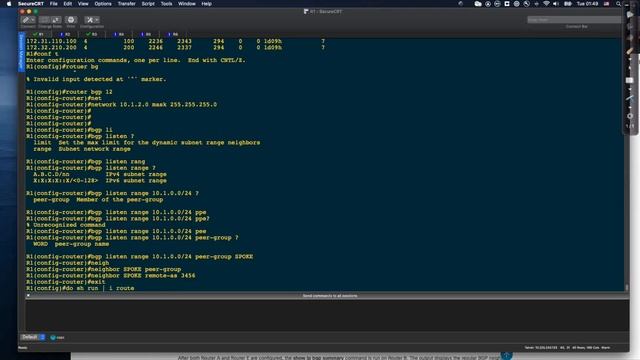640x360 pixels.
Task: Open the Transfer menu
Action: pyautogui.click(x=127, y=4)
